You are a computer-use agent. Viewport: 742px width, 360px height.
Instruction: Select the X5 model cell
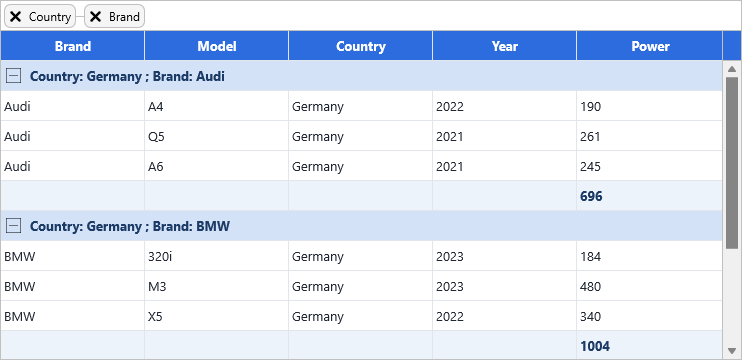[217, 316]
